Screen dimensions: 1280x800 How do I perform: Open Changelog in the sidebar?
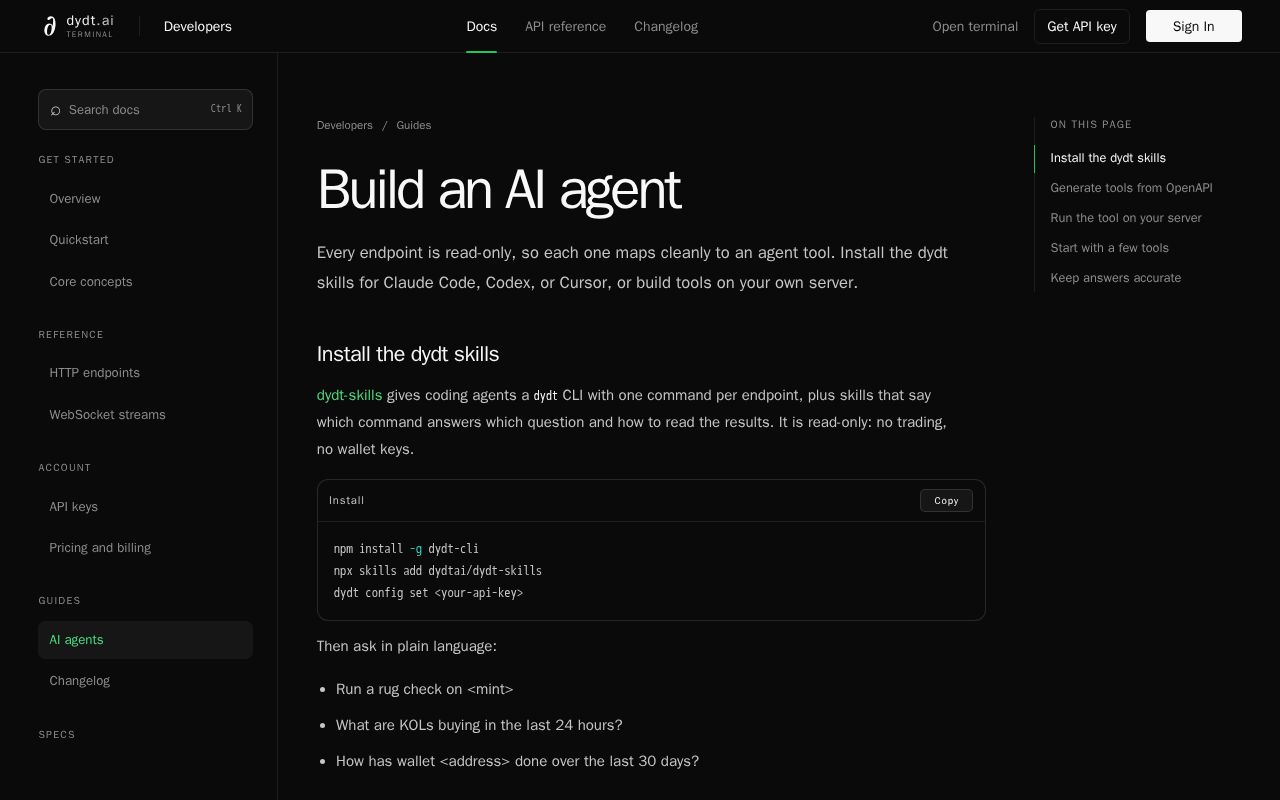(x=145, y=681)
